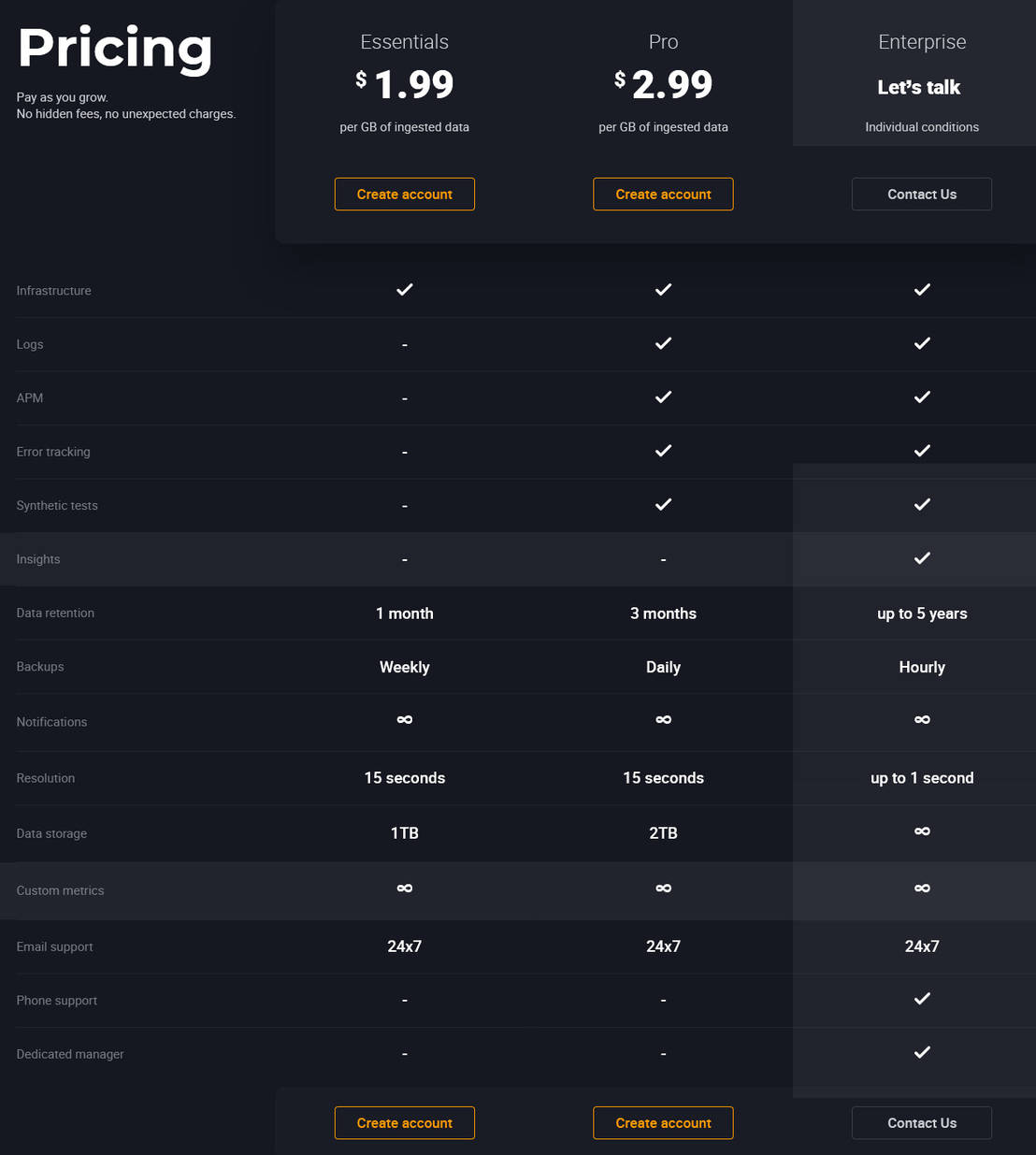Click the Weekly backups value
1036x1155 pixels.
click(405, 667)
